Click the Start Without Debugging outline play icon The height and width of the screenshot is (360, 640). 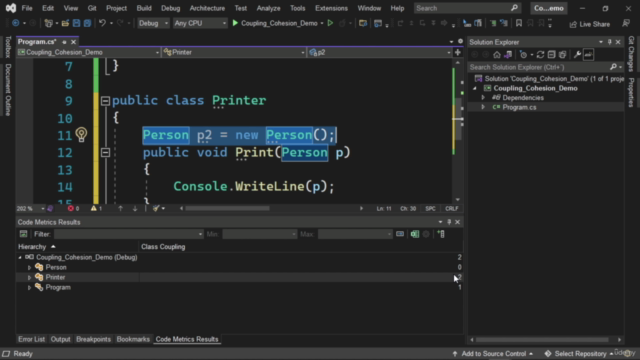(330, 23)
